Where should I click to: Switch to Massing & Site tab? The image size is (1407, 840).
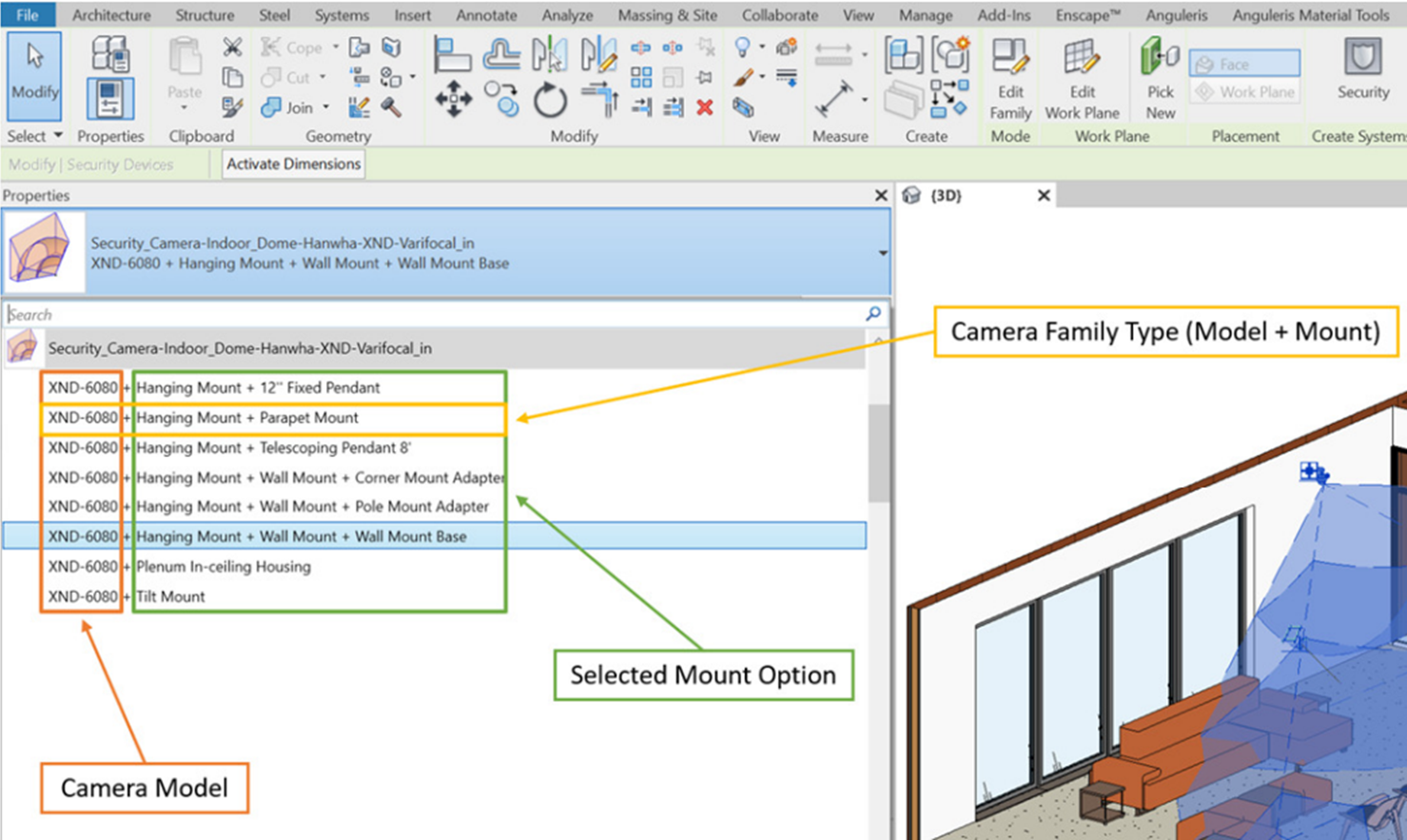pos(667,15)
